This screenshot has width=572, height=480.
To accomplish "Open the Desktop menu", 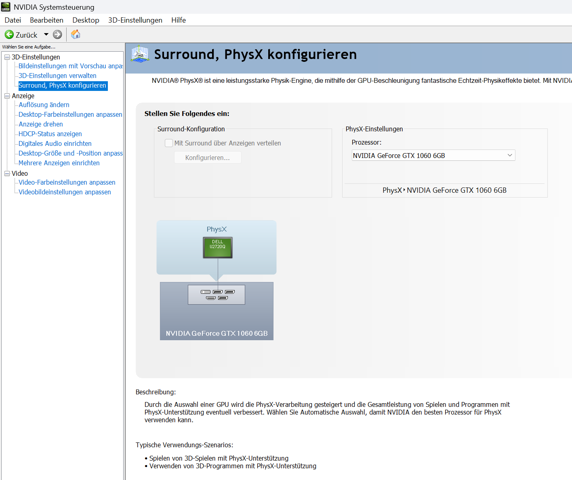I will pyautogui.click(x=86, y=20).
